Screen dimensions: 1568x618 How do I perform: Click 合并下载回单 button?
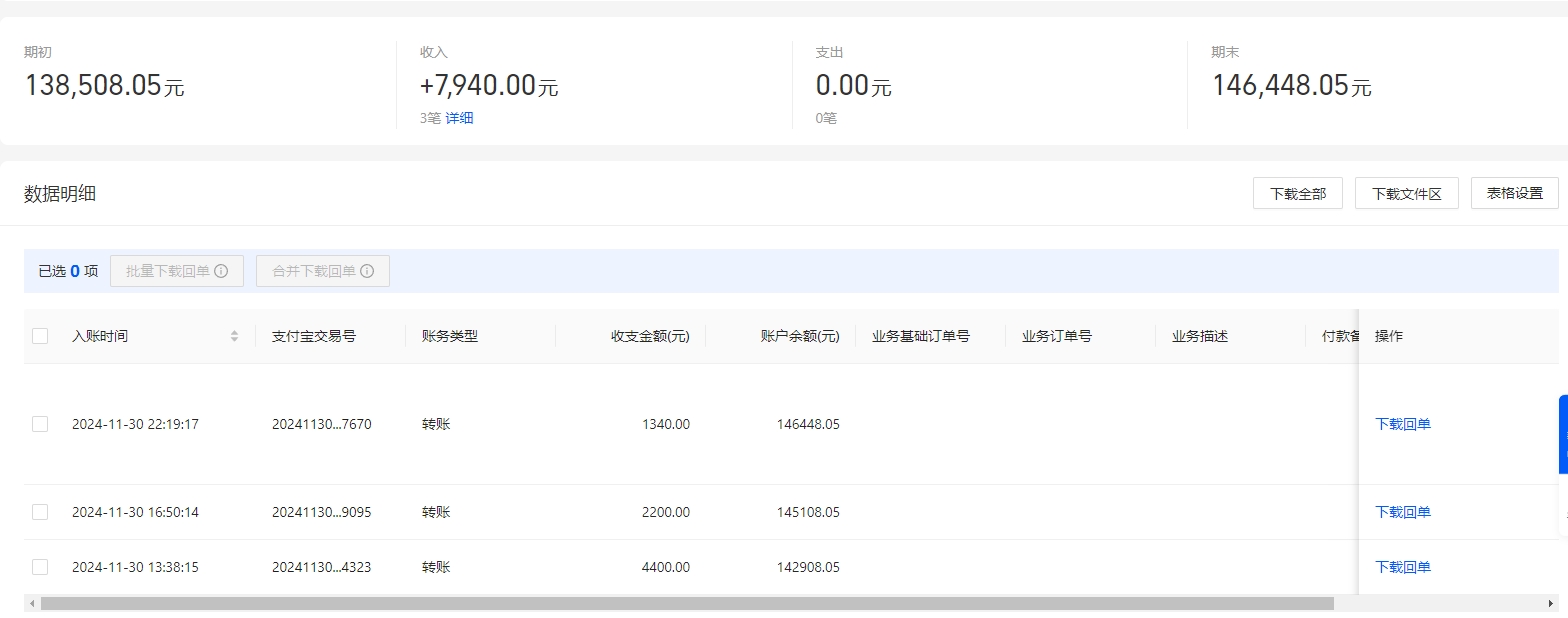point(323,271)
